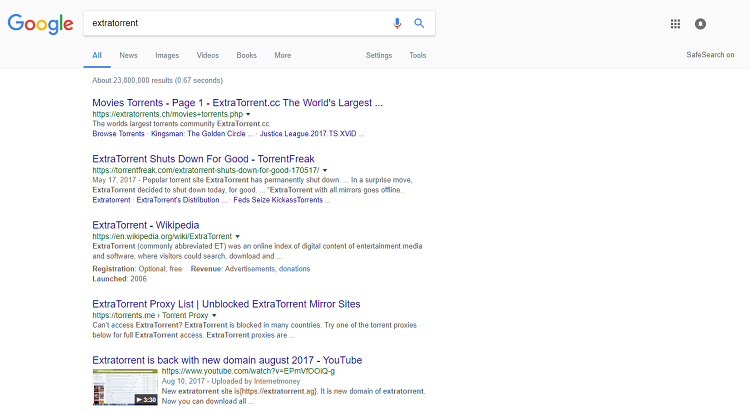Submit search with magnifying glass icon
Screen dimensions: 750x412
(x=419, y=23)
